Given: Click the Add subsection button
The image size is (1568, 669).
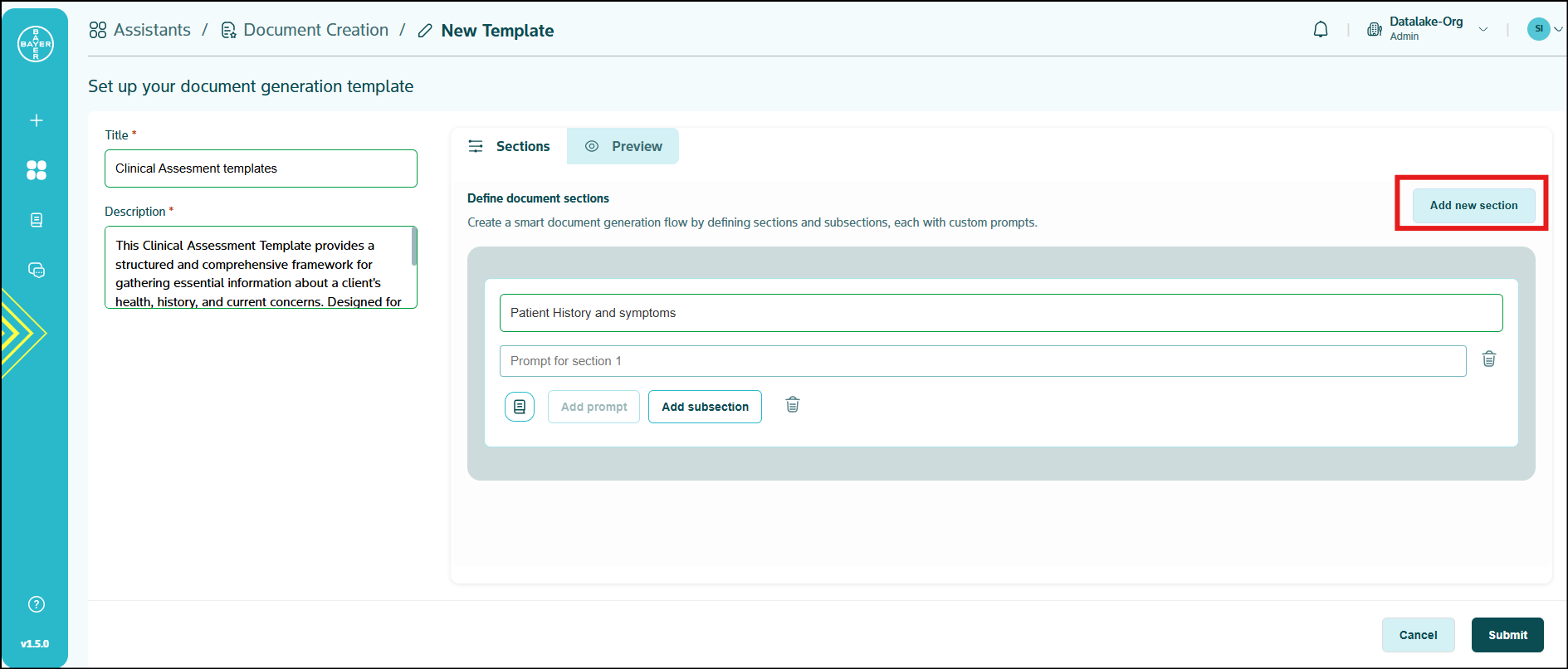Looking at the screenshot, I should coord(705,407).
